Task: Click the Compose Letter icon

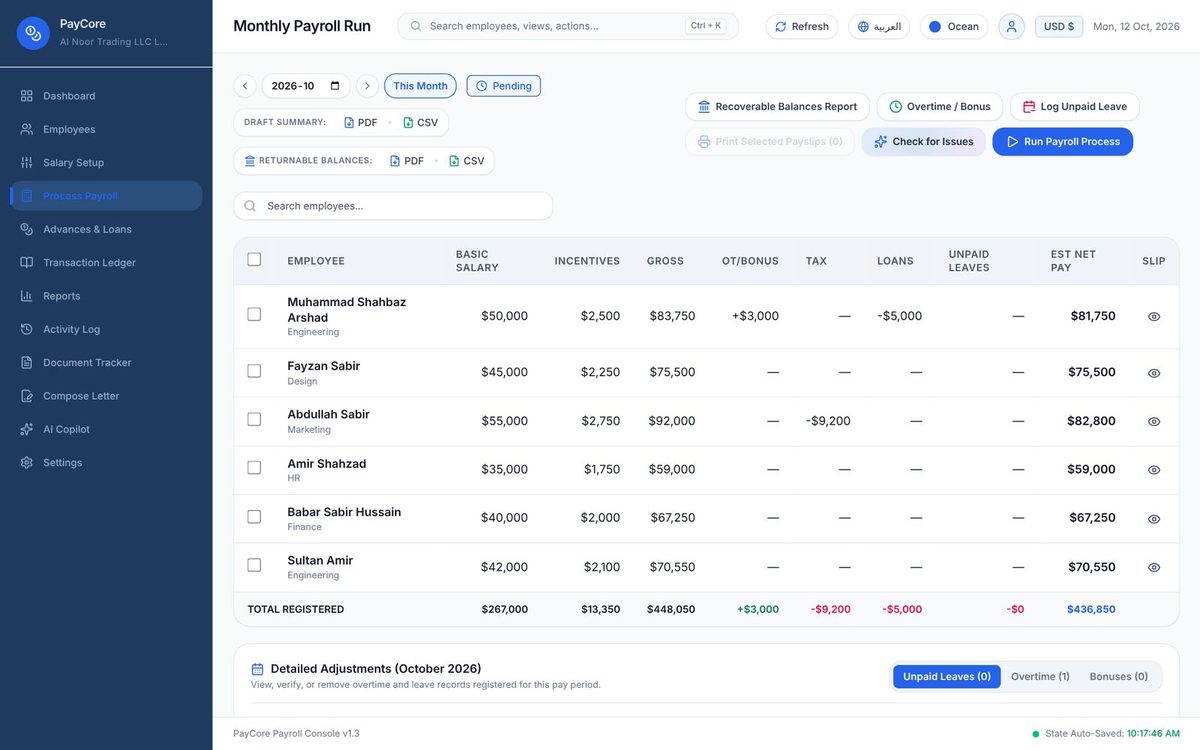Action: 27,396
